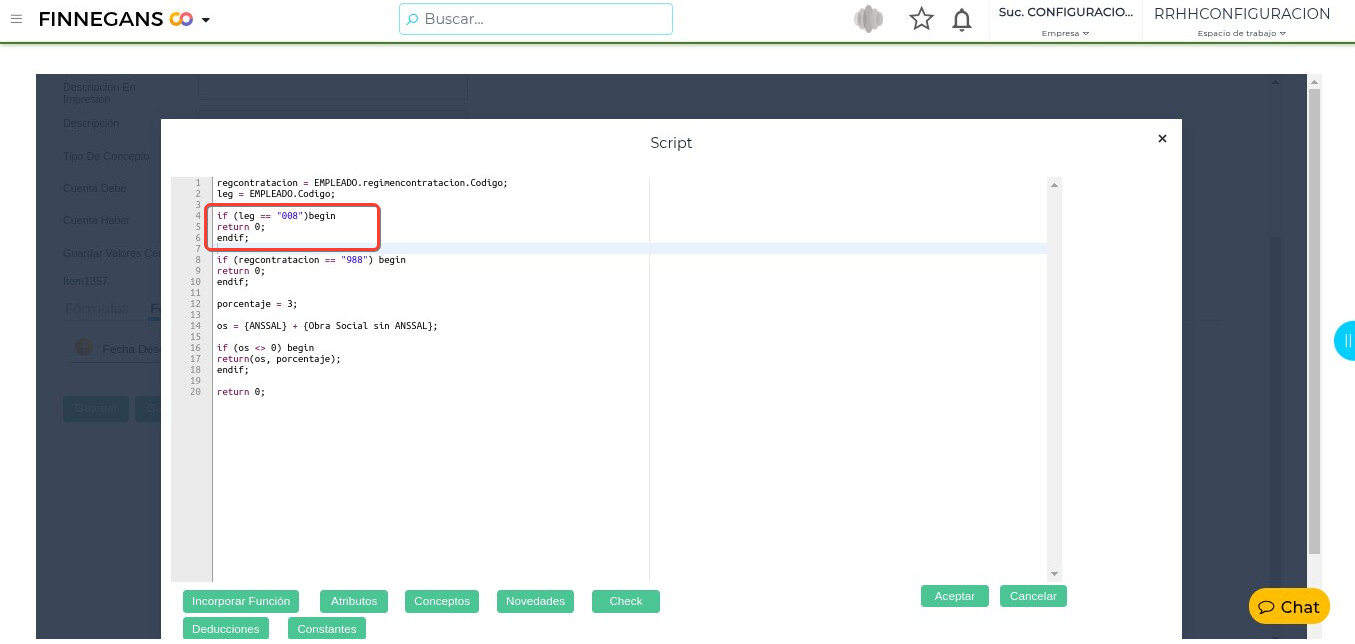Click line 'if (regcontratacion == "988") begin'
Screen dimensions: 1355x644
(x=311, y=260)
